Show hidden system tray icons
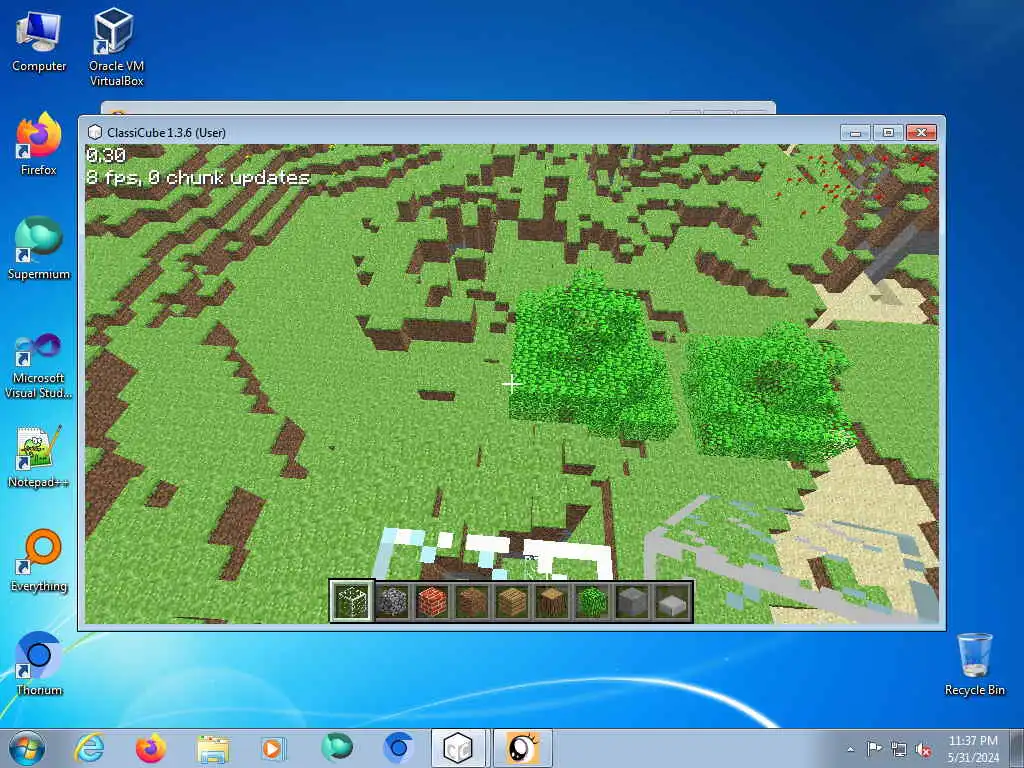Screen dimensions: 1024x768 tap(850, 750)
